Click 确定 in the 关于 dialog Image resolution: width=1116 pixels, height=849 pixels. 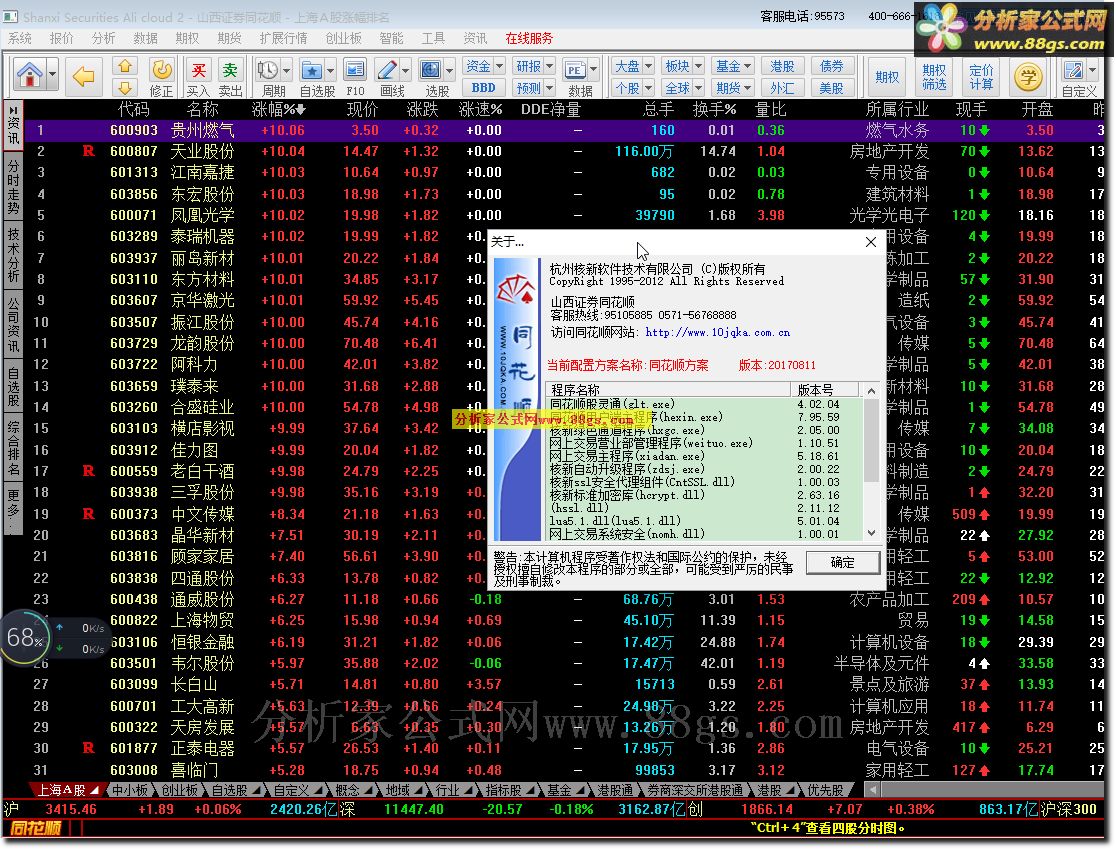coord(843,562)
